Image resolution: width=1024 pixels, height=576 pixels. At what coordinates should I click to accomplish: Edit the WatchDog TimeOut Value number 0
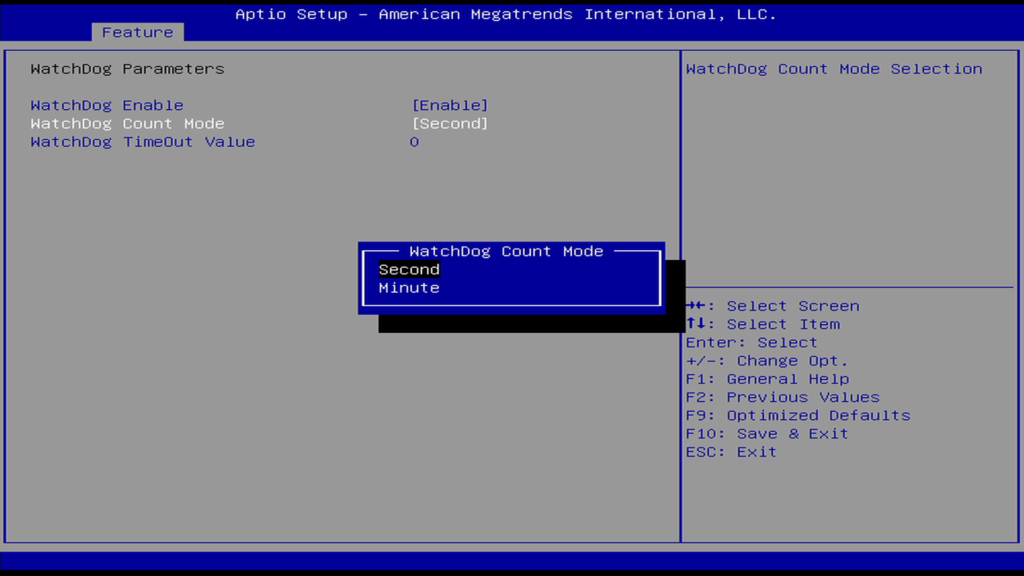[x=414, y=142]
